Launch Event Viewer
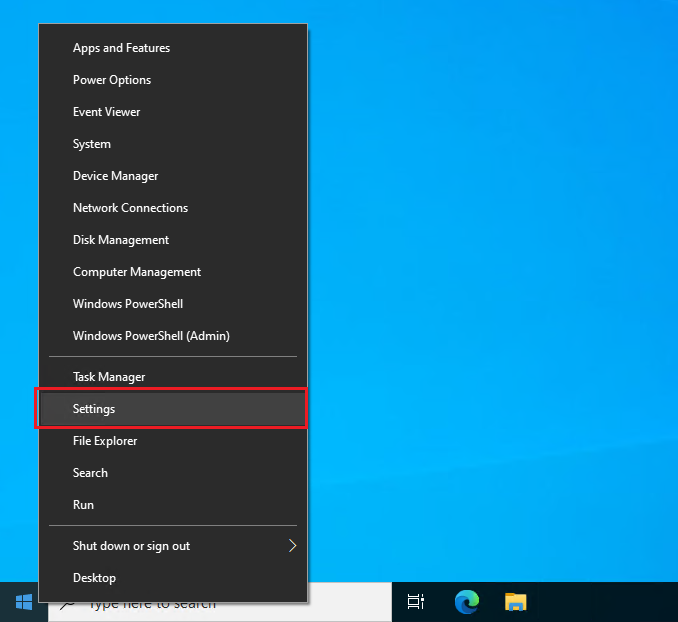The width and height of the screenshot is (678, 622). pyautogui.click(x=106, y=112)
